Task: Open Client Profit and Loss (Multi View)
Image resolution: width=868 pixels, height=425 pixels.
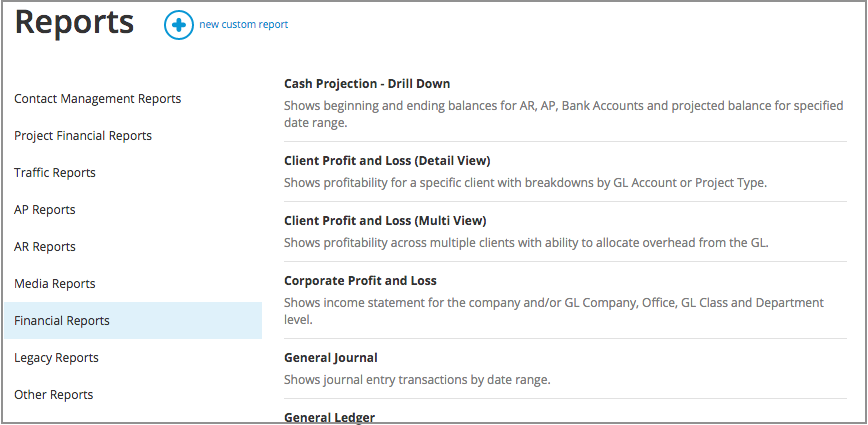Action: (385, 220)
